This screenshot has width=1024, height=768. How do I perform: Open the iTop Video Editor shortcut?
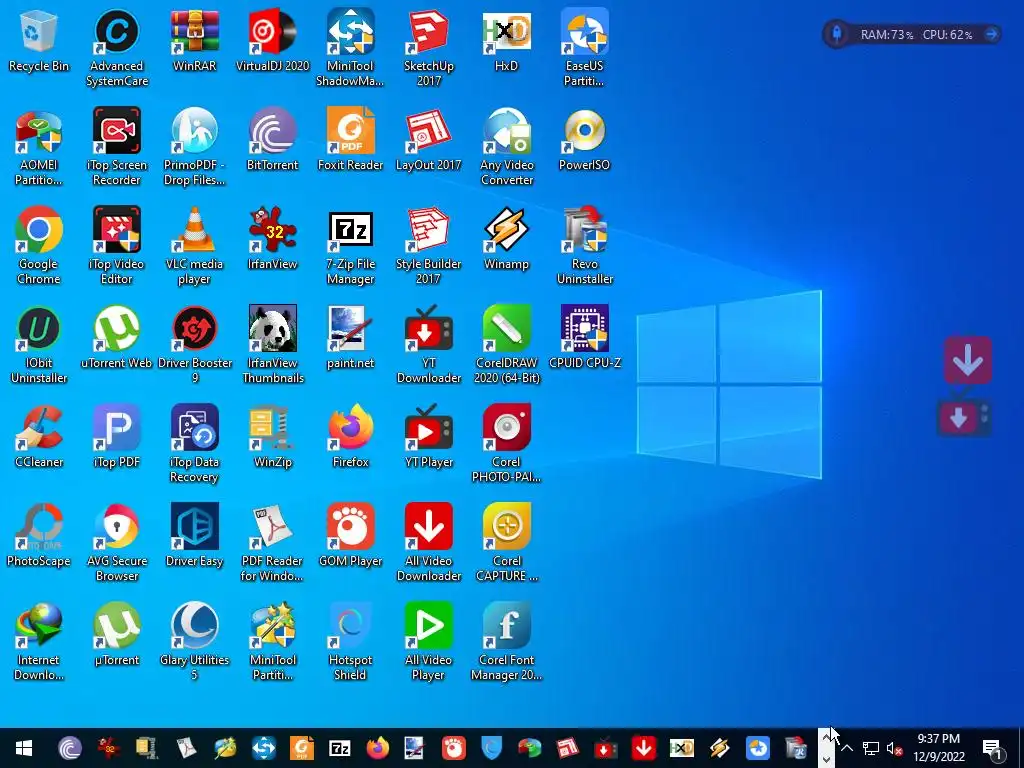(x=117, y=246)
